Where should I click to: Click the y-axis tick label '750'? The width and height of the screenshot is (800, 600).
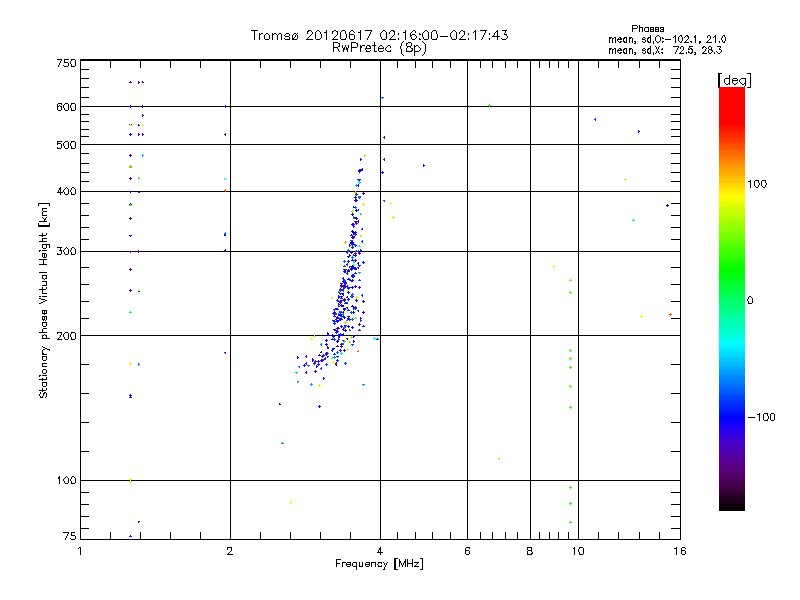tap(66, 63)
